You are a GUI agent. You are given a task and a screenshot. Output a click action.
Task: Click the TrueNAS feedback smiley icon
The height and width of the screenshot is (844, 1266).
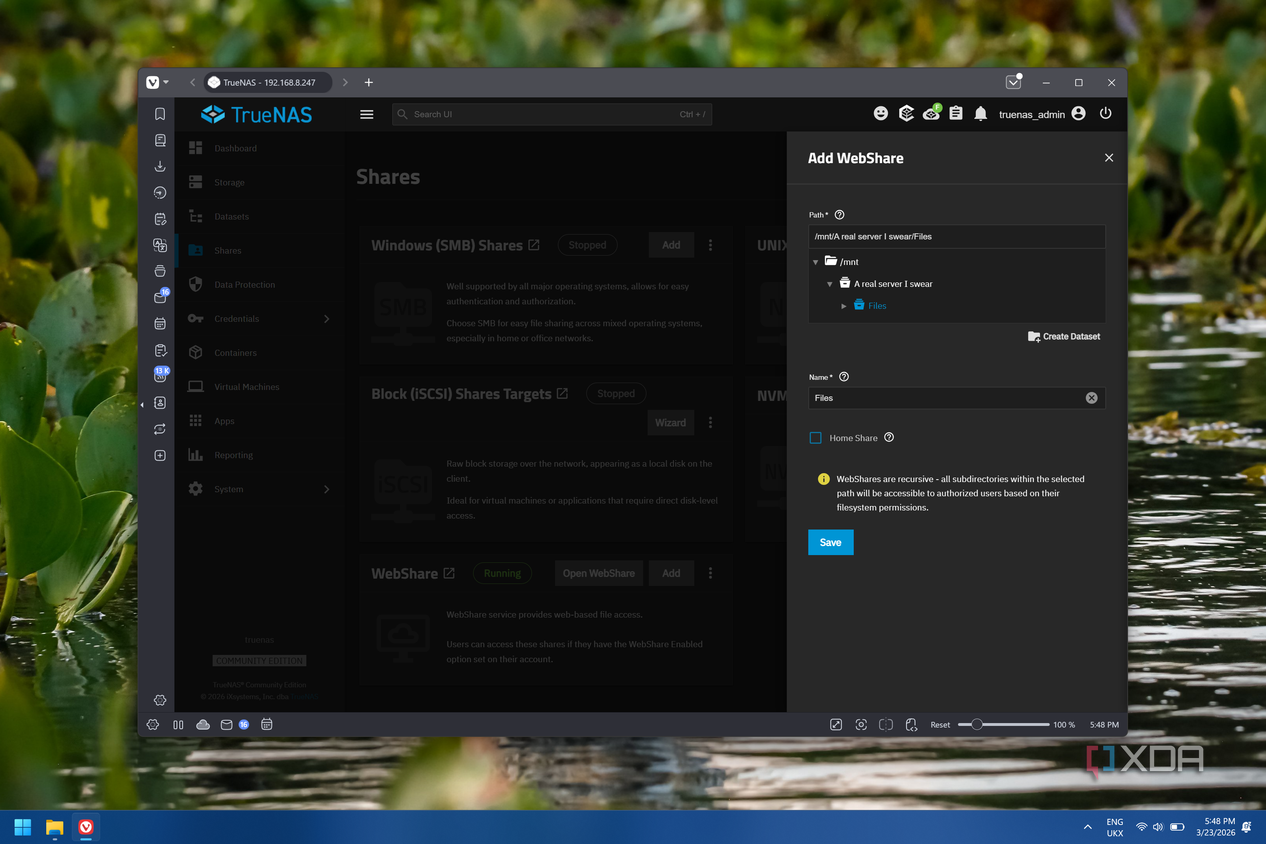tap(881, 114)
